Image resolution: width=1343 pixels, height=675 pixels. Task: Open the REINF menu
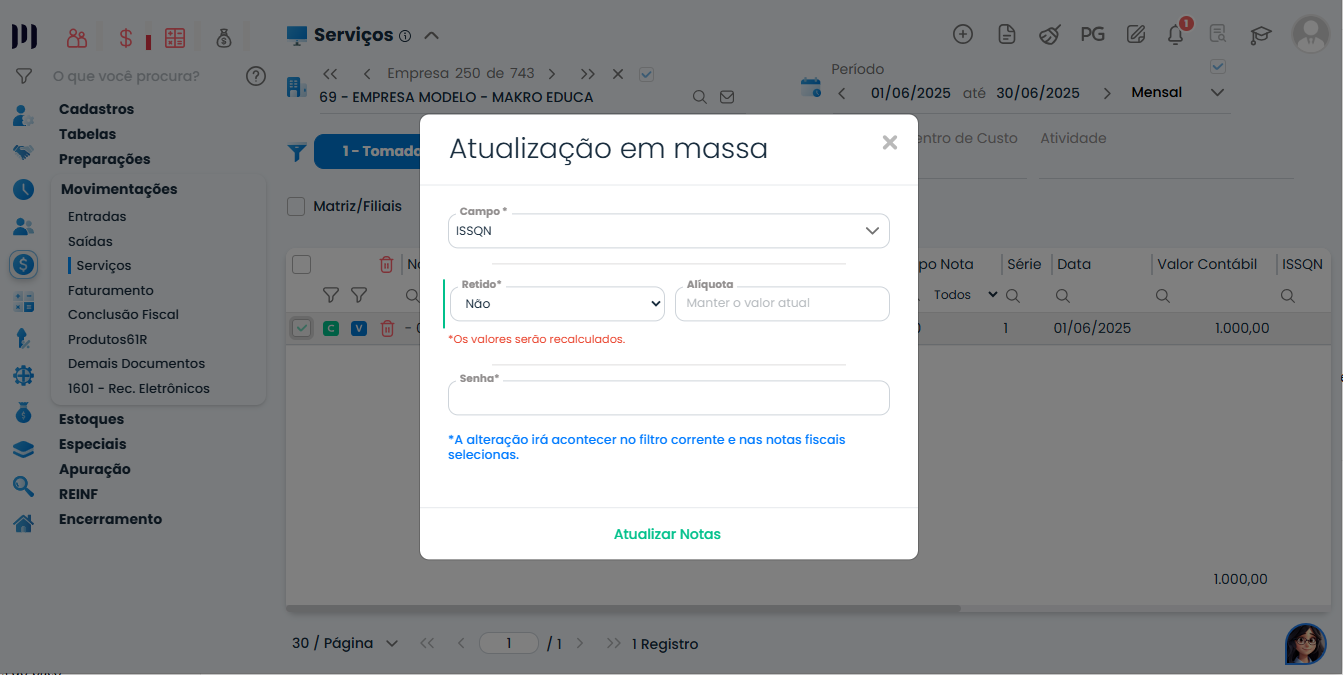click(x=78, y=494)
